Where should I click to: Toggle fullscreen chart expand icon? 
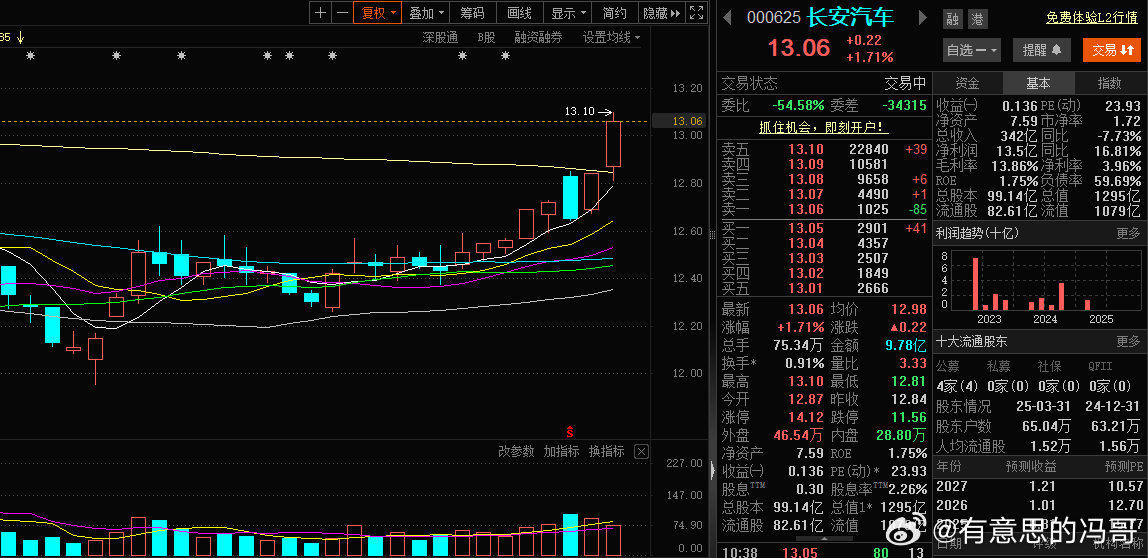(696, 12)
